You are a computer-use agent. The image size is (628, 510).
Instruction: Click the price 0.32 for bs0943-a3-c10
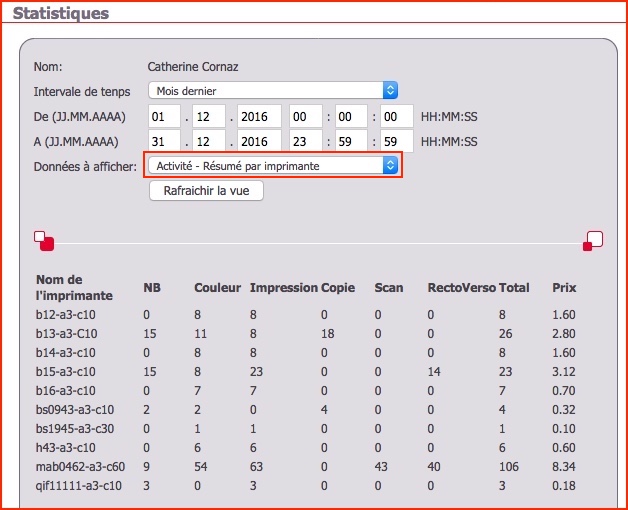click(x=564, y=409)
